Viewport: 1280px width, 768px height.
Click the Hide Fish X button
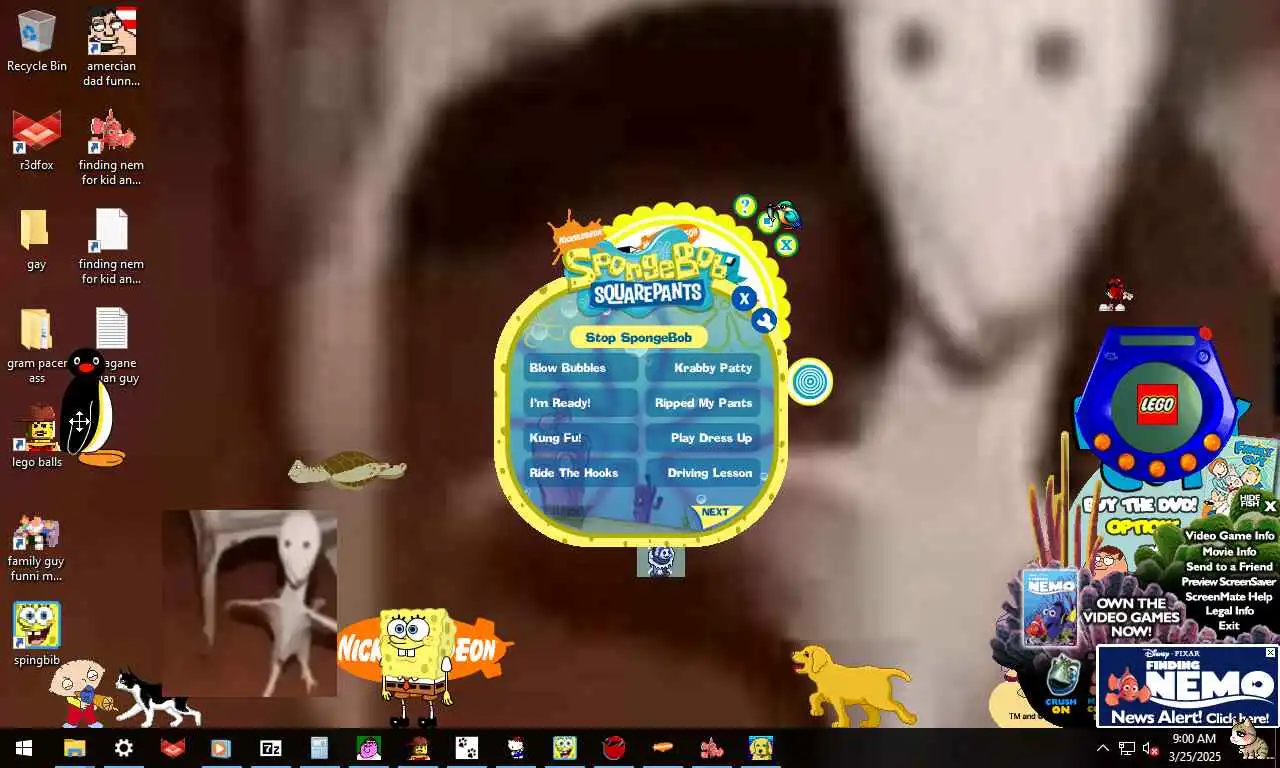(1270, 506)
